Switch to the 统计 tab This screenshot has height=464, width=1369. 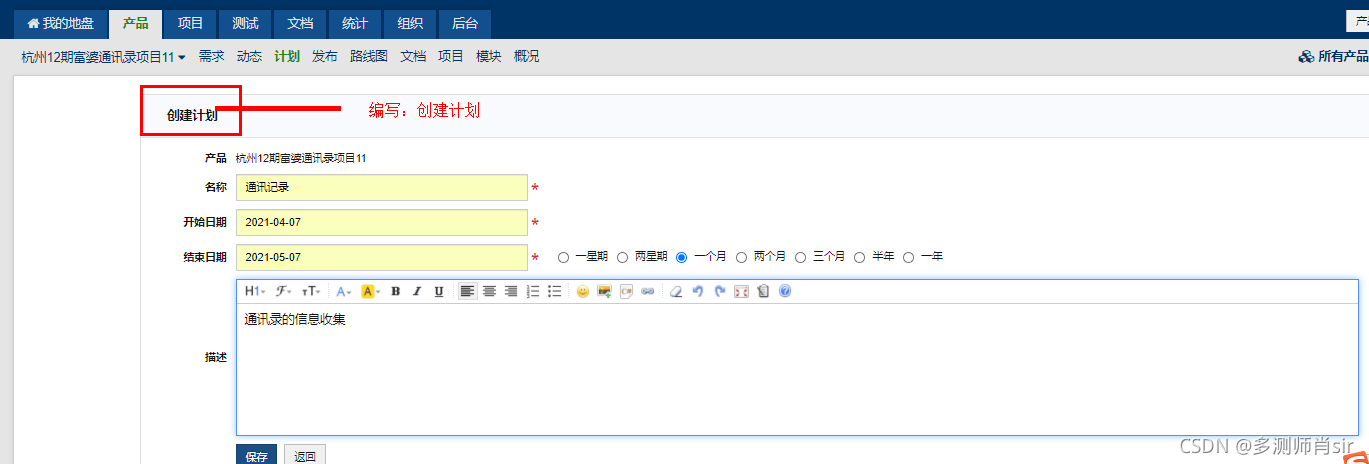pyautogui.click(x=354, y=23)
